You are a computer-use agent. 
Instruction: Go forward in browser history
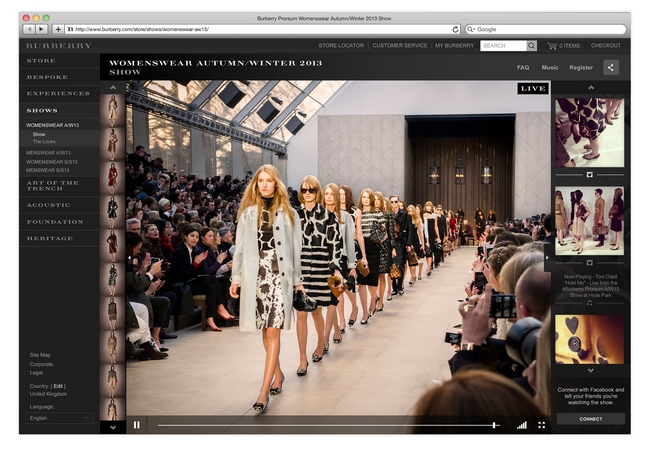point(41,29)
